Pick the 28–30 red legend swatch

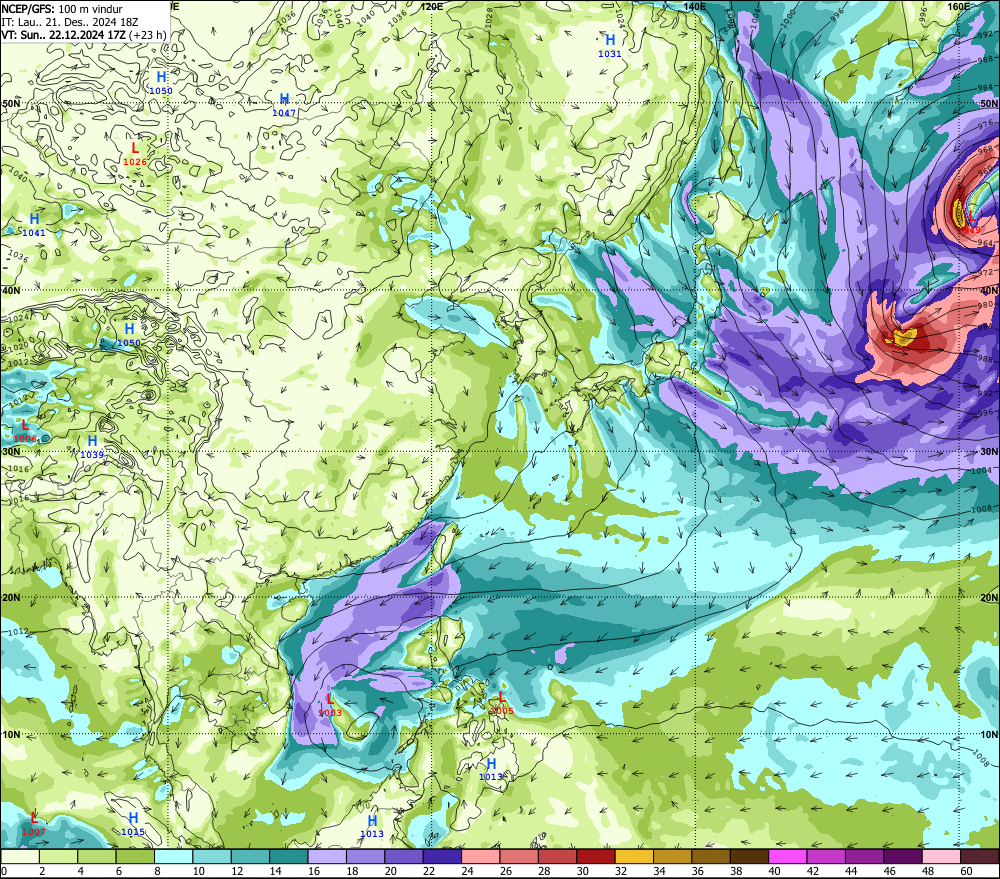557,856
